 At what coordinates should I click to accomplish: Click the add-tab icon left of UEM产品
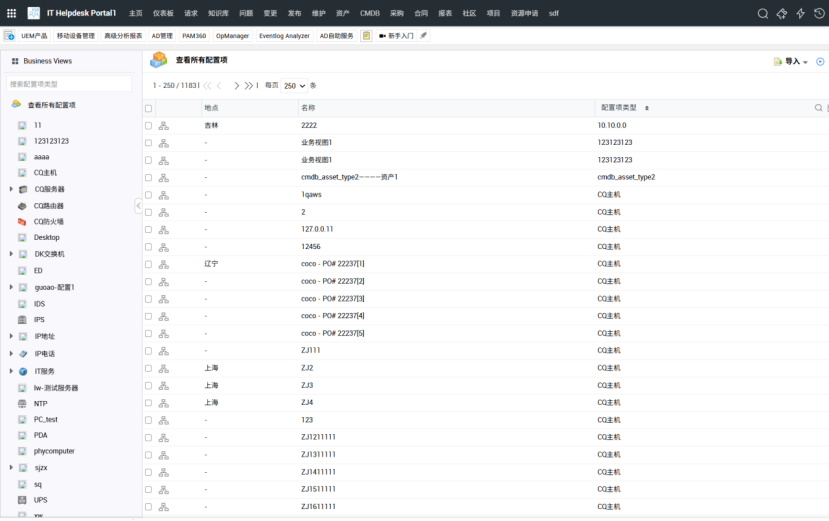coord(9,36)
